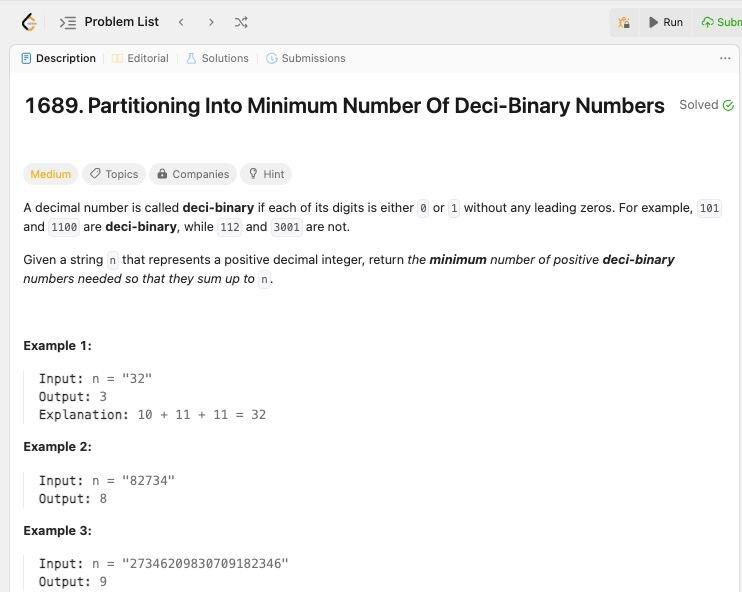Click the Description tab document icon

tap(26, 58)
